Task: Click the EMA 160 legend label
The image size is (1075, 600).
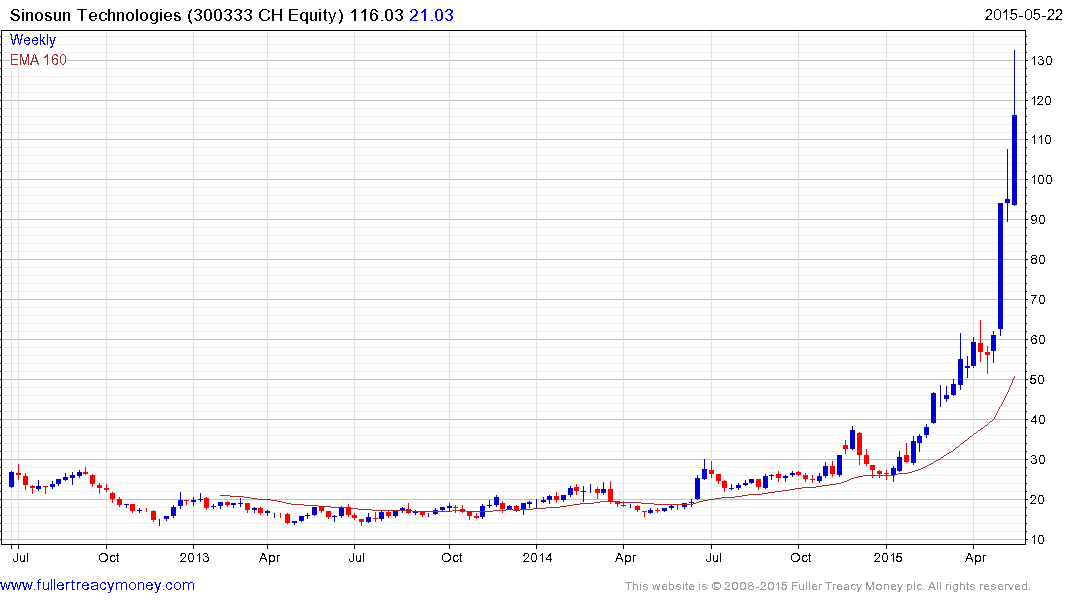Action: (x=38, y=60)
